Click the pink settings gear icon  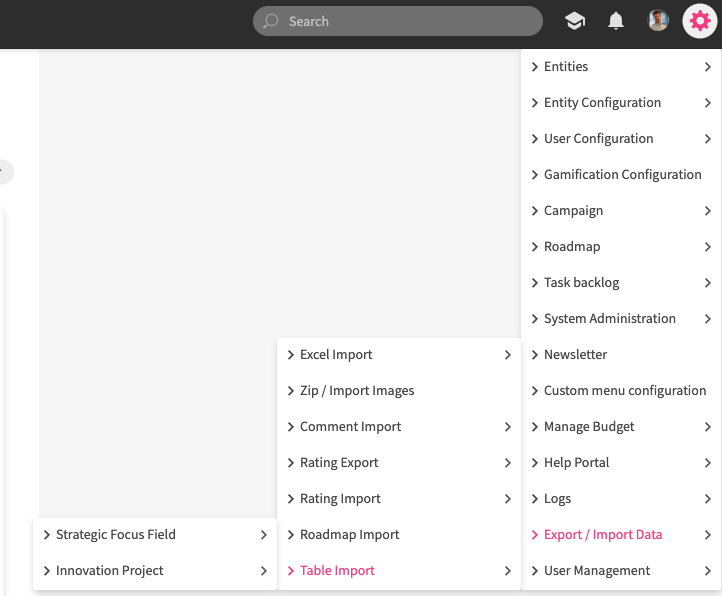click(x=699, y=21)
